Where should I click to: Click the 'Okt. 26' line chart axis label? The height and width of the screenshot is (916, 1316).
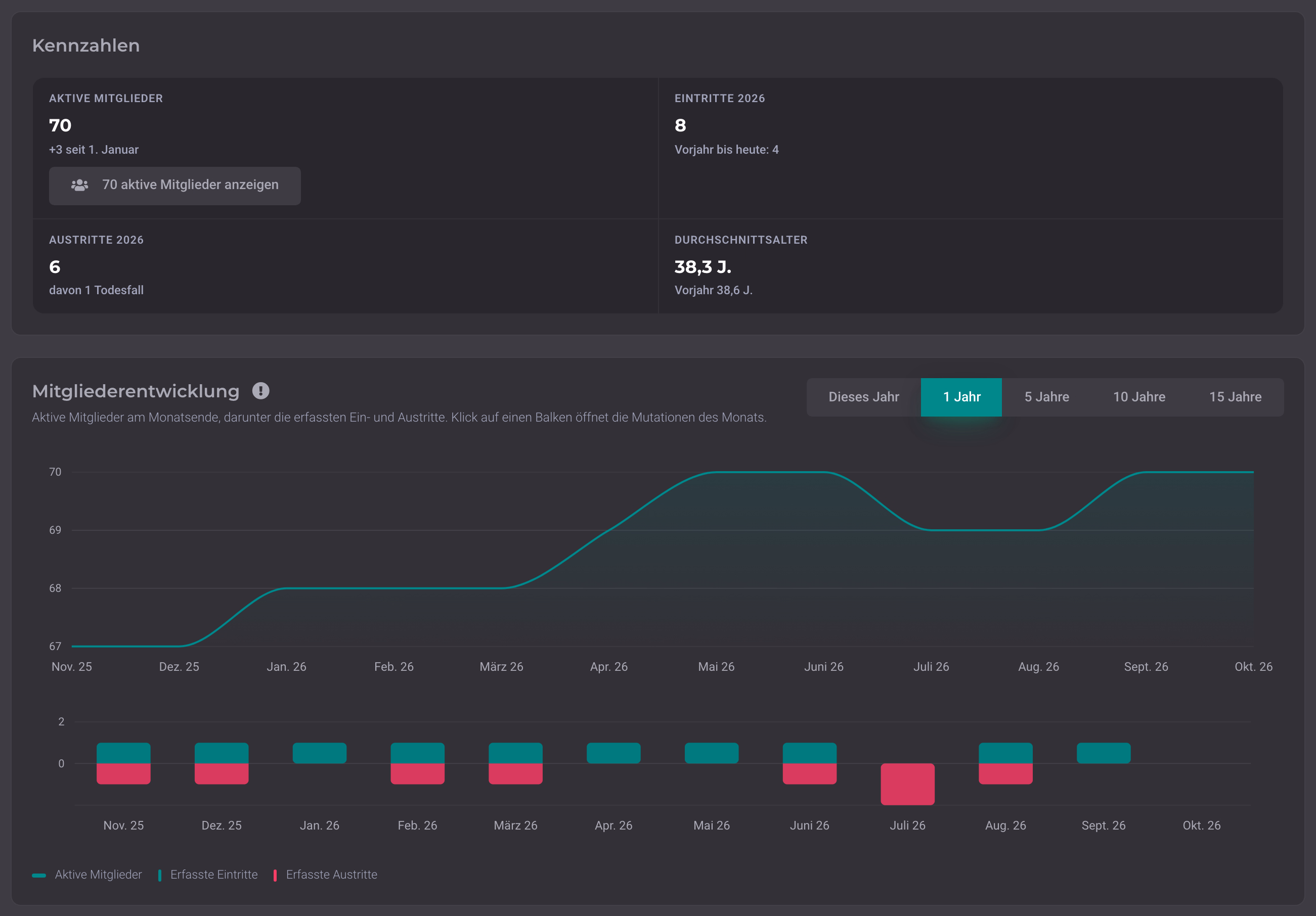[1253, 667]
